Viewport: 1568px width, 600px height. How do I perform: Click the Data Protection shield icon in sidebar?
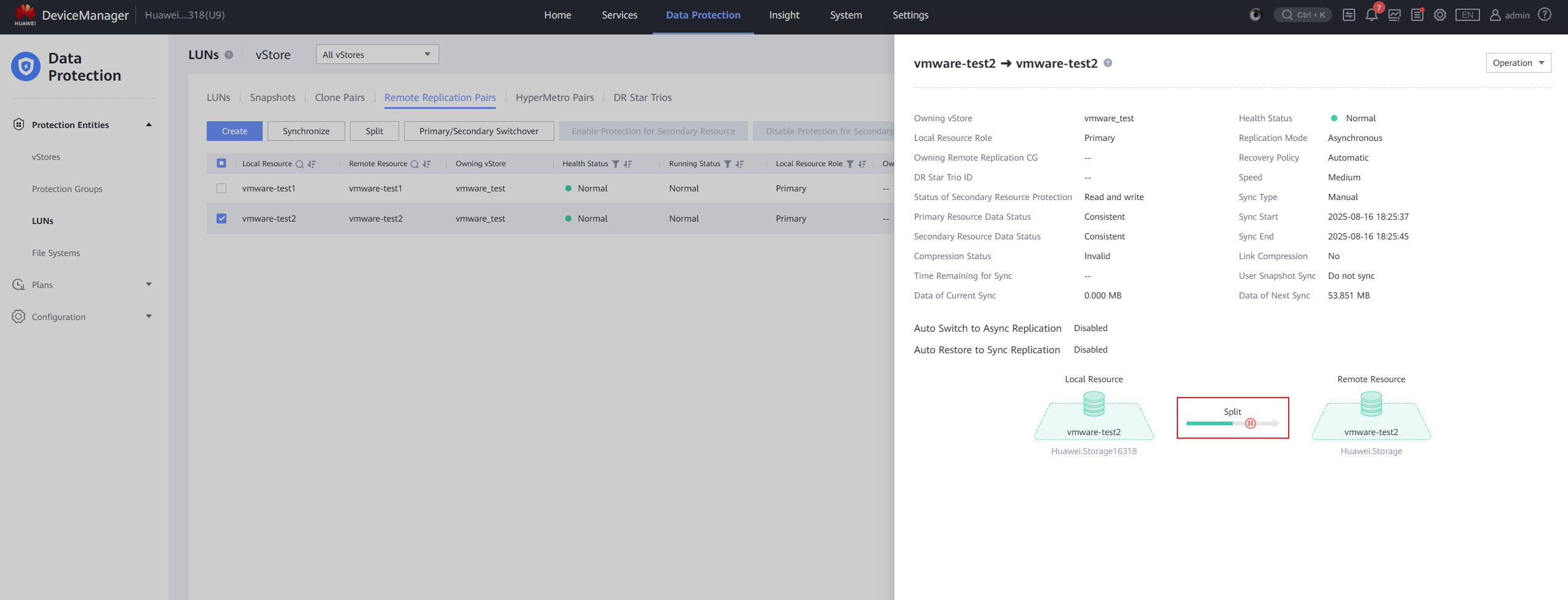tap(25, 66)
